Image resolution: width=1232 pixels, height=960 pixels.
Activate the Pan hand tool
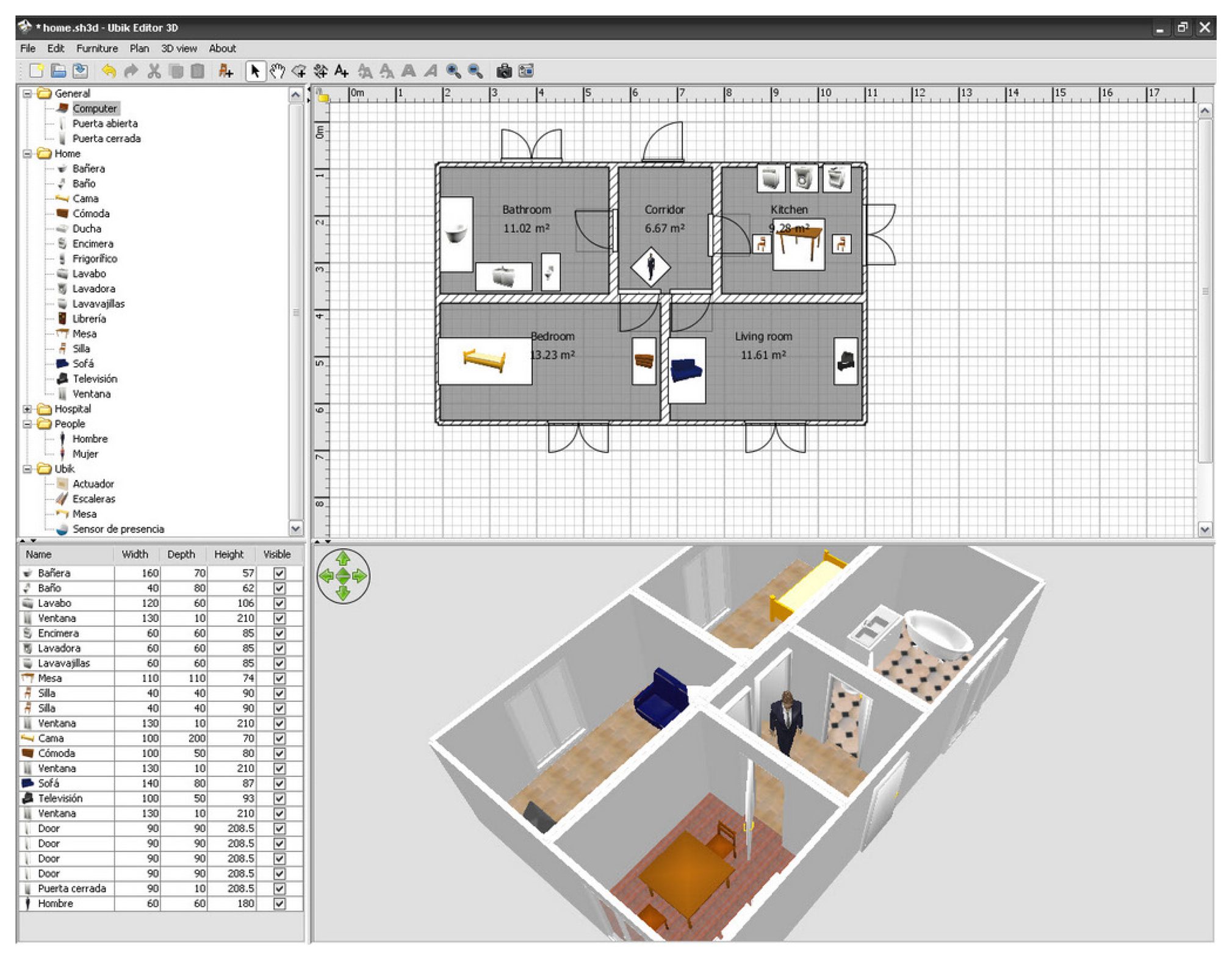(278, 71)
